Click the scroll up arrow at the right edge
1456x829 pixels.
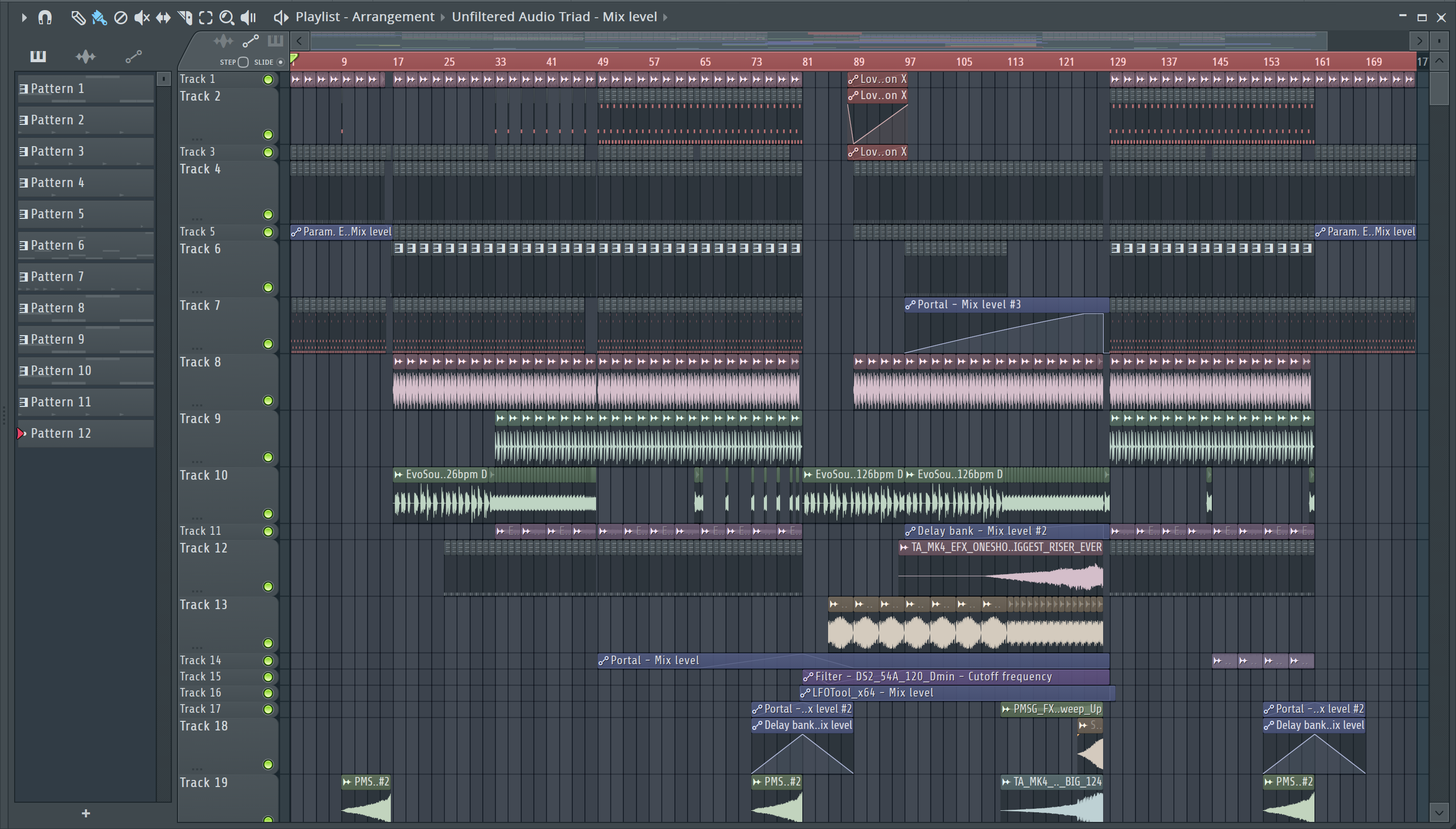pos(1439,60)
